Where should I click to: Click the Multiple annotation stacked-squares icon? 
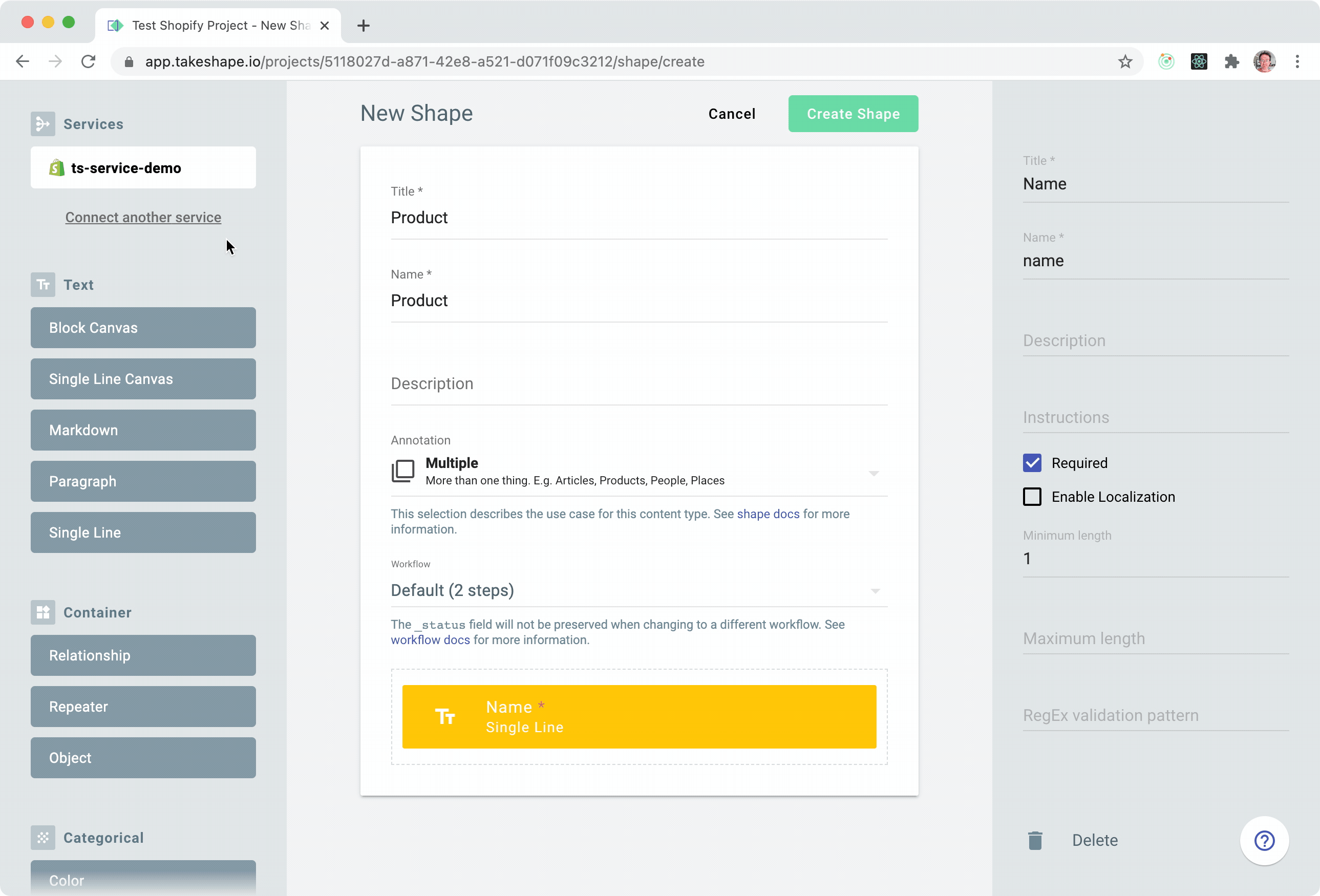[x=402, y=471]
